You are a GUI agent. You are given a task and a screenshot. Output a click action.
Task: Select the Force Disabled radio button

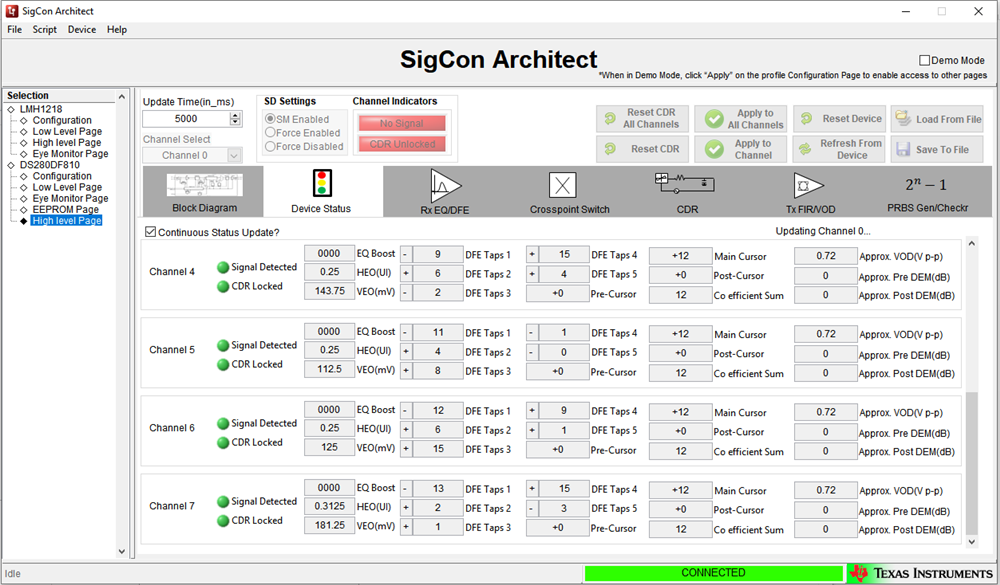pos(270,146)
